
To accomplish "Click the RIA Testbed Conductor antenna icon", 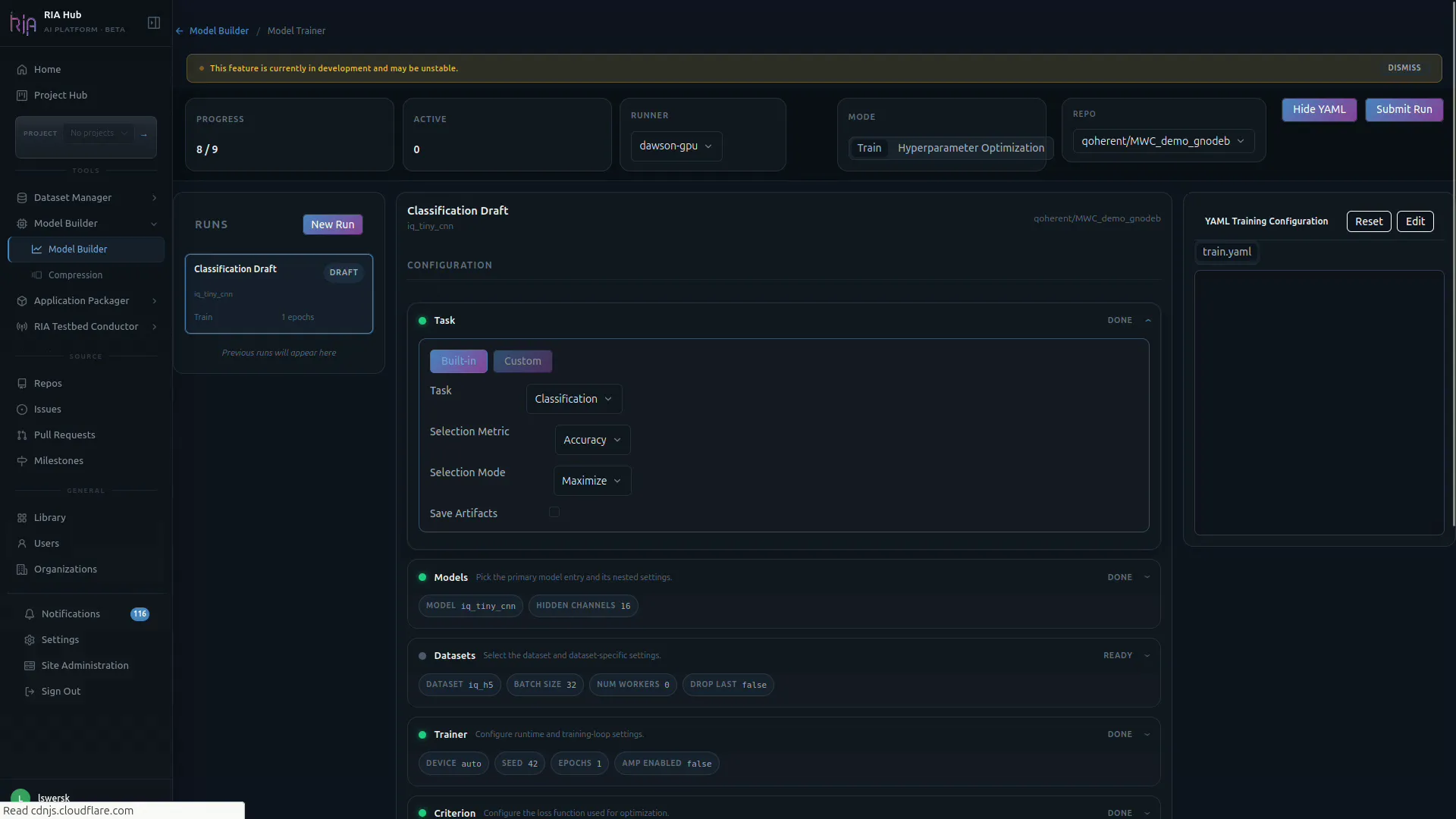I will [22, 327].
